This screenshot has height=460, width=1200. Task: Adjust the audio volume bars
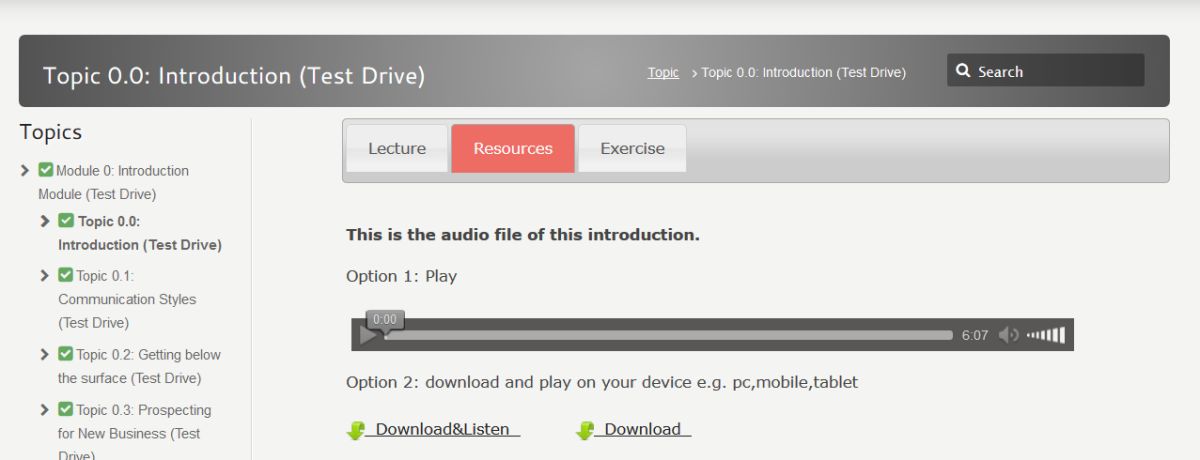pos(1046,335)
